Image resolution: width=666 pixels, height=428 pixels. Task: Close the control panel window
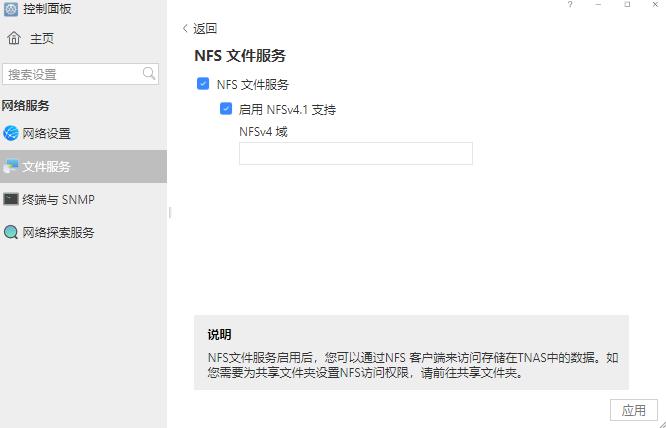655,5
